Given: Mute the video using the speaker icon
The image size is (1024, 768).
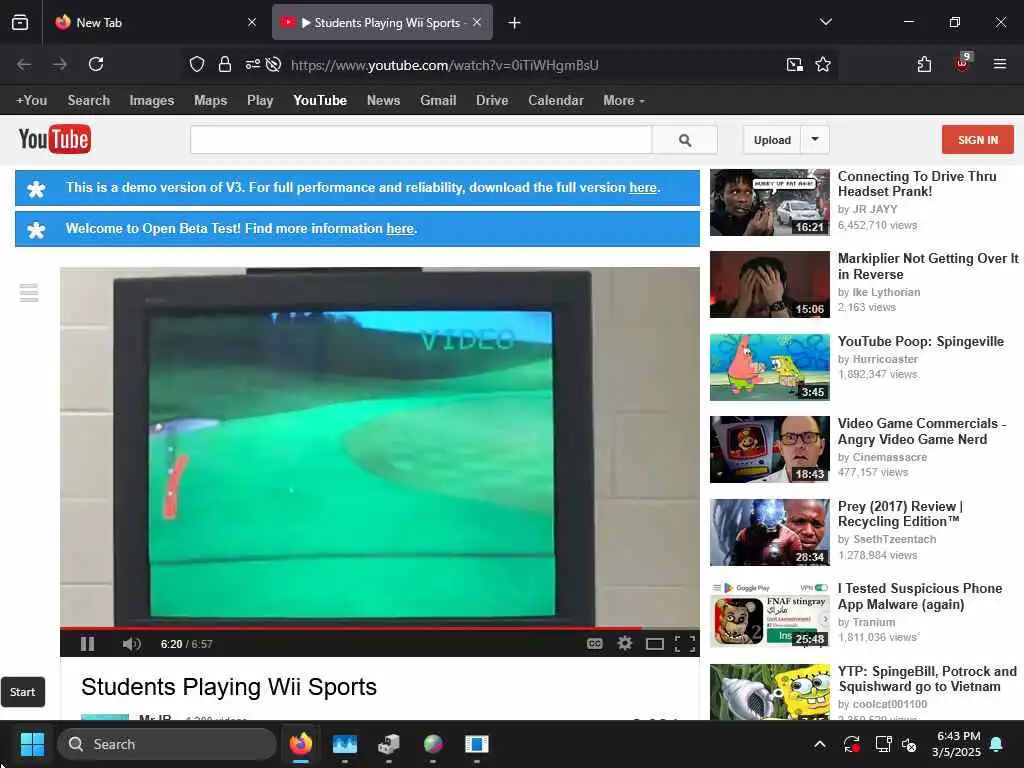Looking at the screenshot, I should click(131, 644).
